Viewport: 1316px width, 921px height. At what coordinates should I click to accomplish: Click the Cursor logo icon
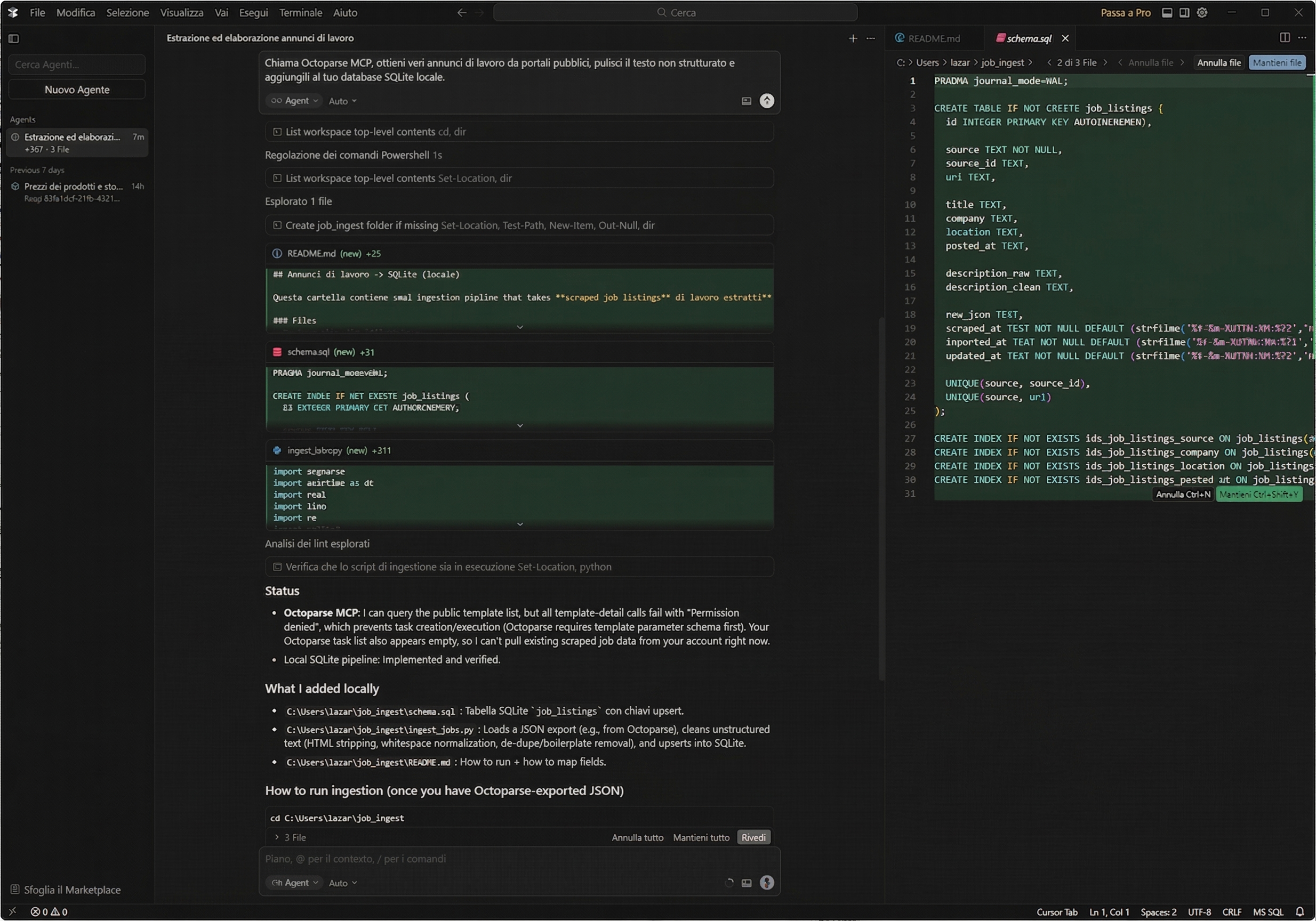13,13
